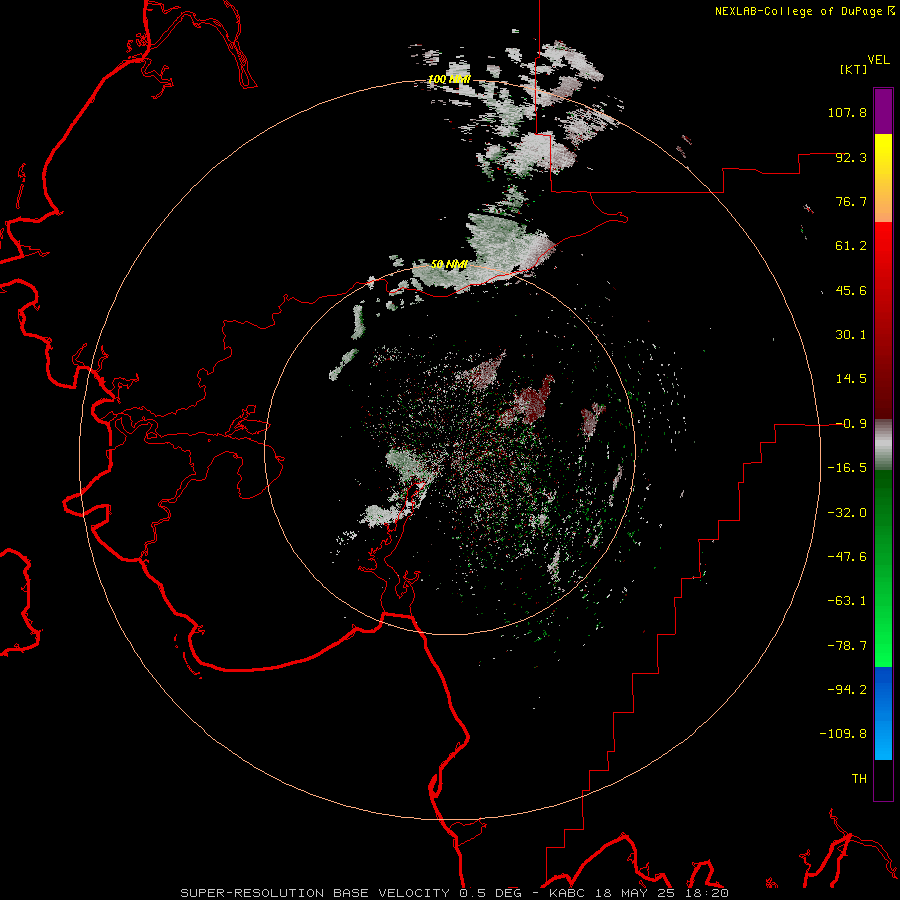Select the -0.9 velocity scale value
Viewport: 900px width, 900px height.
[851, 424]
